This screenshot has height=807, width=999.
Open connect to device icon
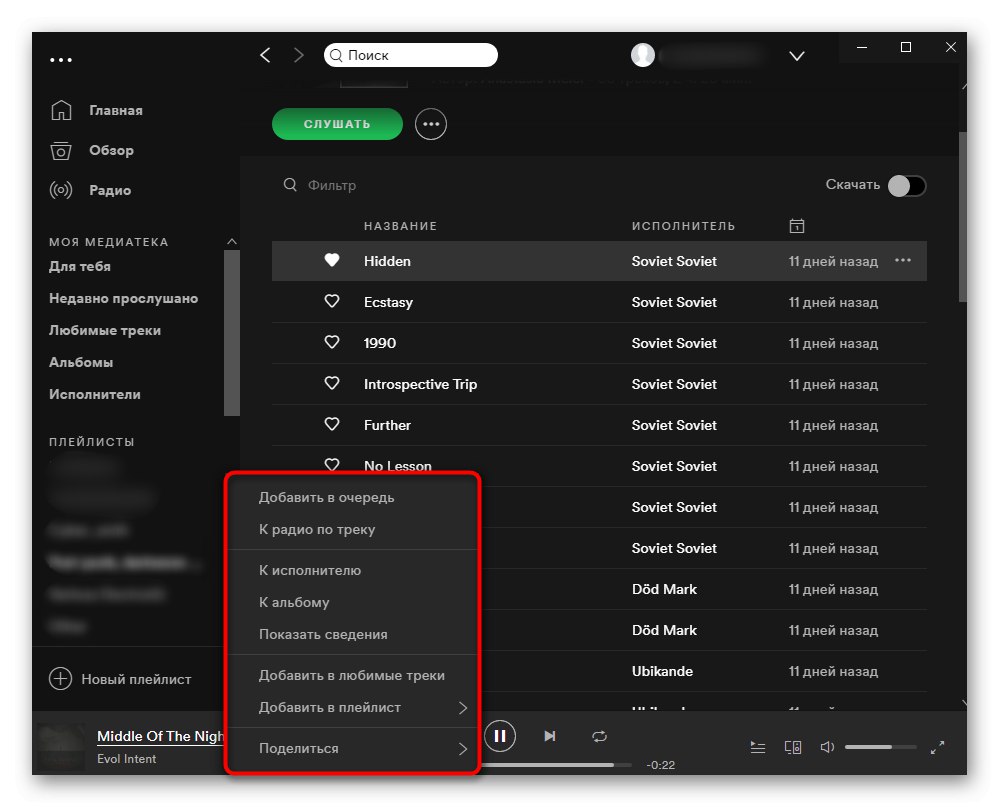tap(793, 747)
